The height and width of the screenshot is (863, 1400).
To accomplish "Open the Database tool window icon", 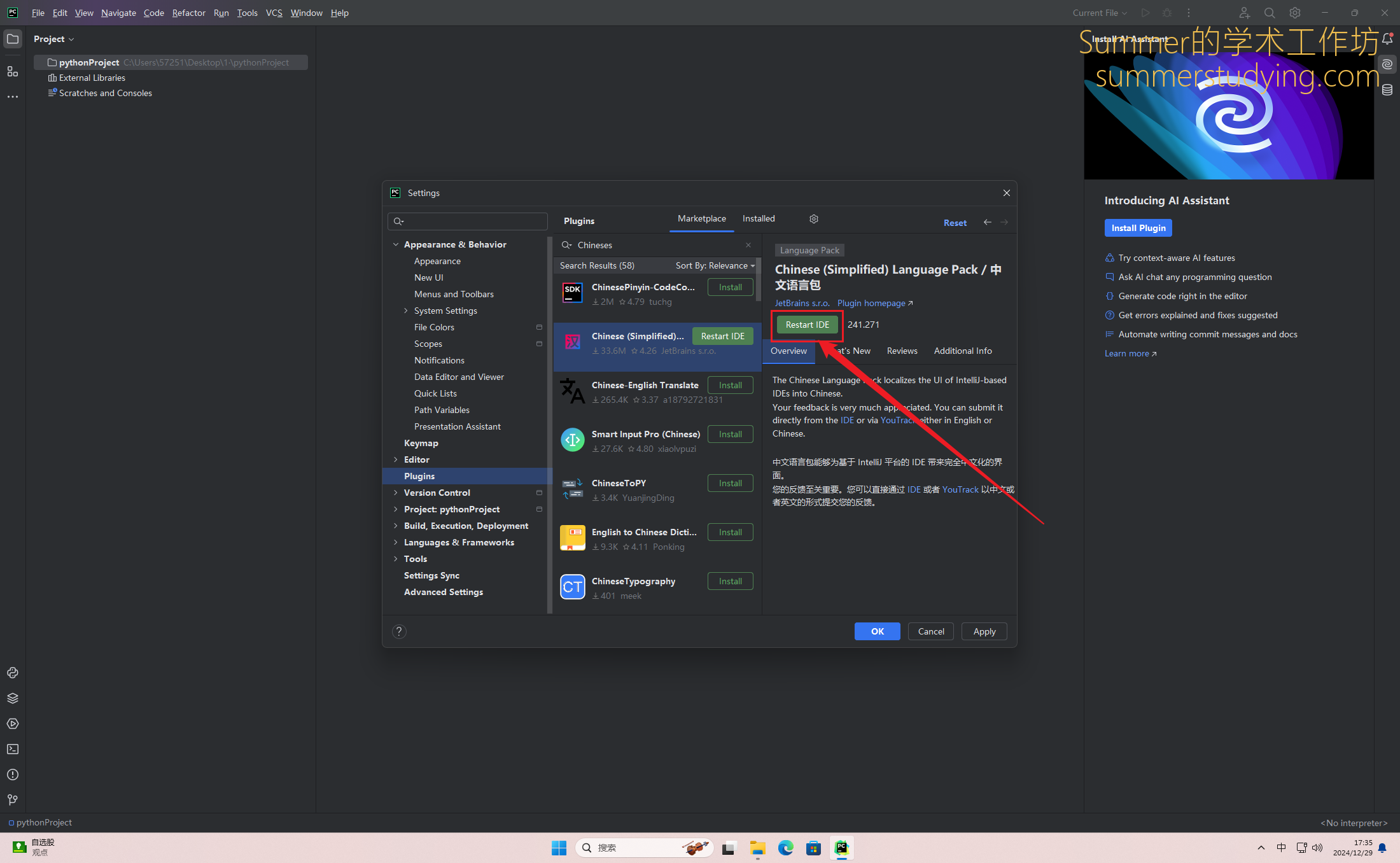I will tap(1387, 90).
